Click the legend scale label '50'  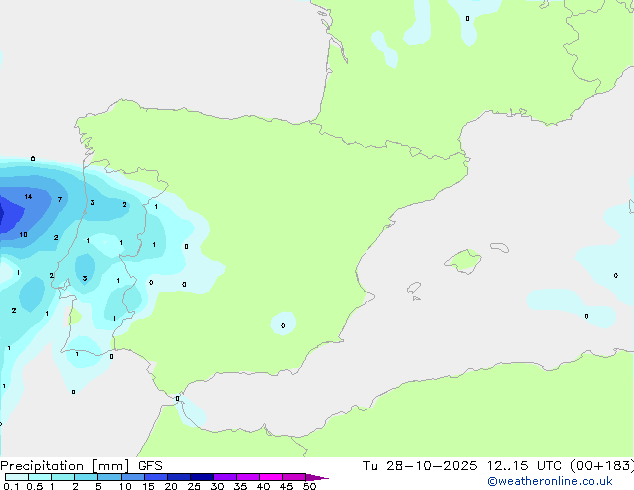point(309,486)
